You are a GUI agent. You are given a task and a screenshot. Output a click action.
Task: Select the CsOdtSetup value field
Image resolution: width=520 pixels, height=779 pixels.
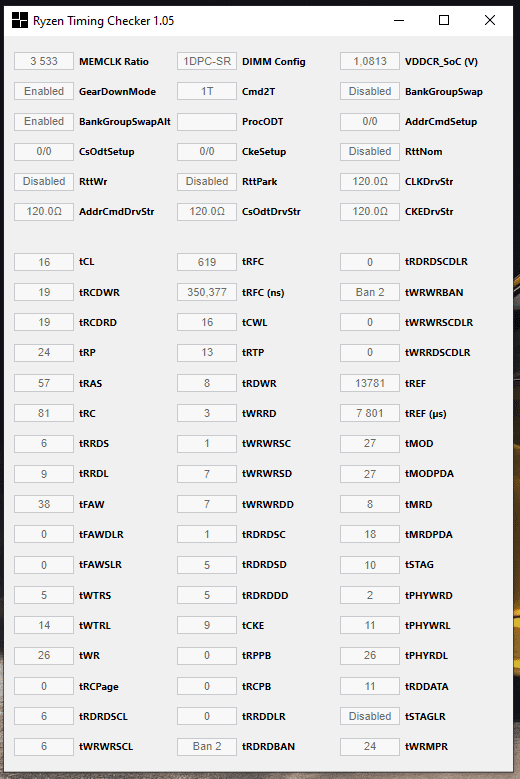44,152
